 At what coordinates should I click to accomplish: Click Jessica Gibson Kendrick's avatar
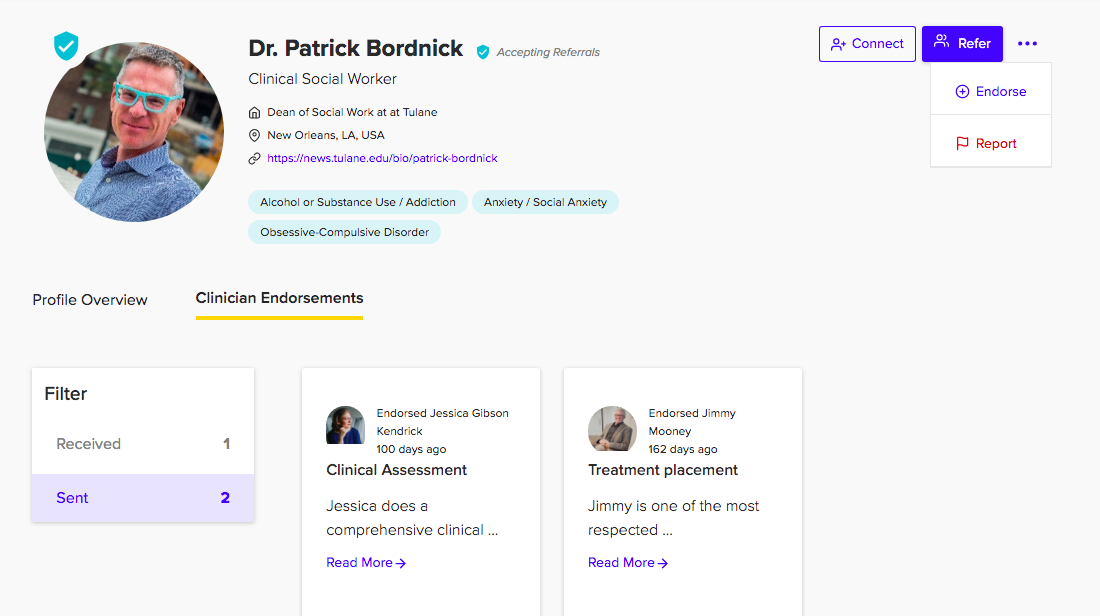click(x=345, y=425)
